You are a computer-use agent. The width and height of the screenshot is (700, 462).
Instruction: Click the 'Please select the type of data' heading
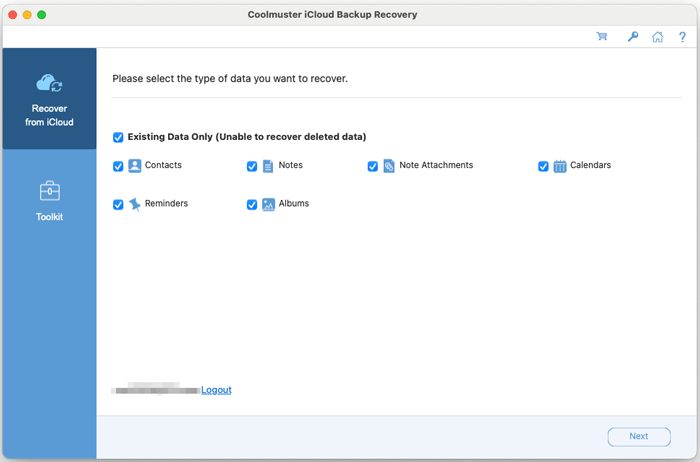point(230,79)
